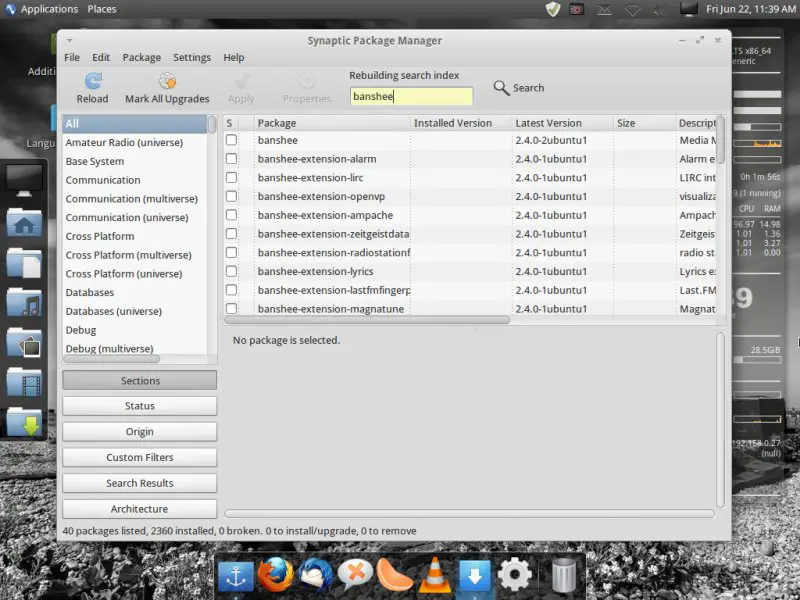Mark banshee-extension-radiostation checkbox
Viewport: 800px width, 600px height.
[x=232, y=253]
